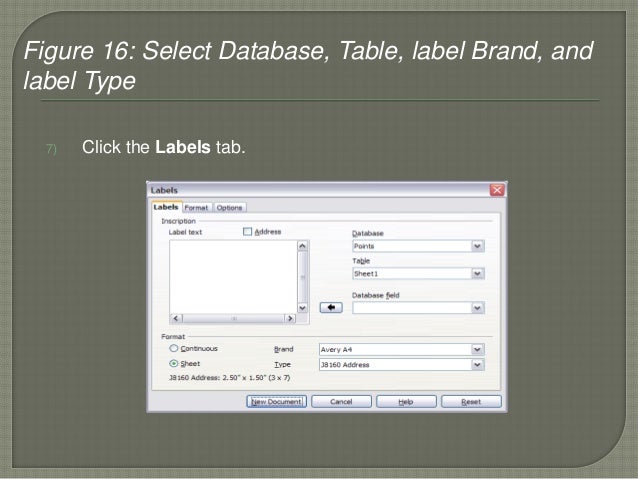The height and width of the screenshot is (479, 638).
Task: Expand the Database field dropdown
Action: tap(477, 308)
